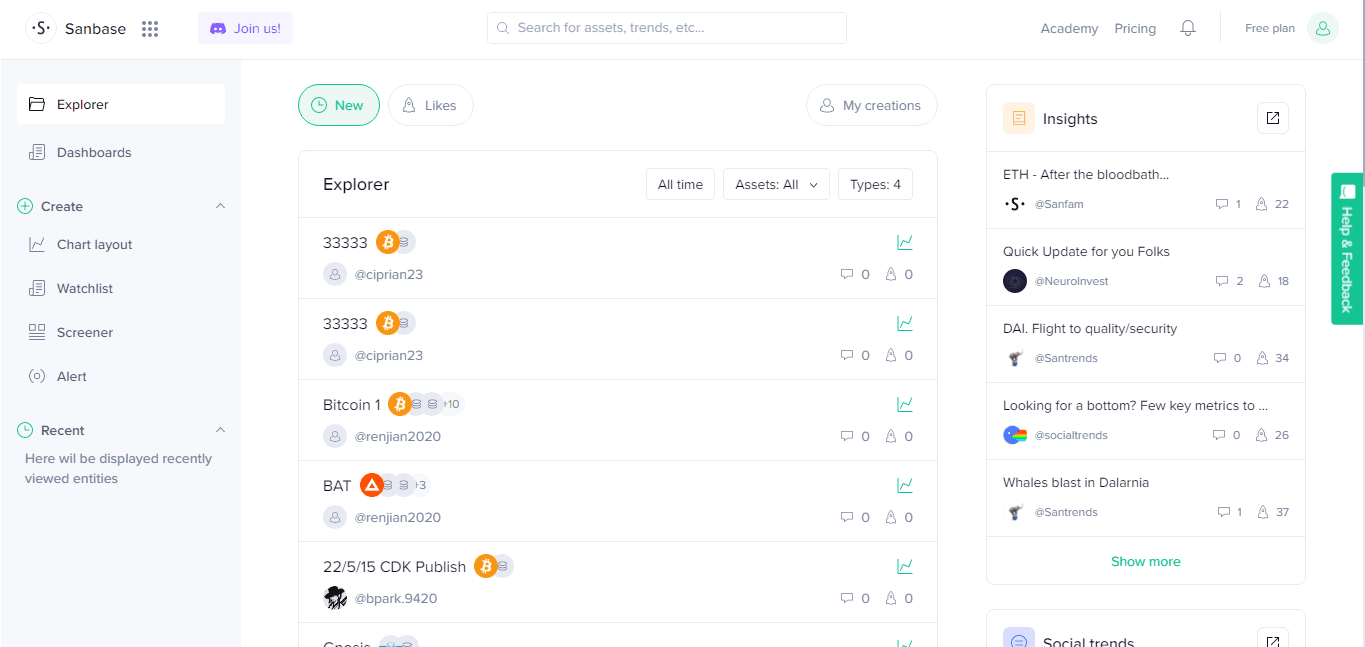This screenshot has width=1365, height=647.
Task: Open the Help & Feedback side tab
Action: click(x=1347, y=248)
